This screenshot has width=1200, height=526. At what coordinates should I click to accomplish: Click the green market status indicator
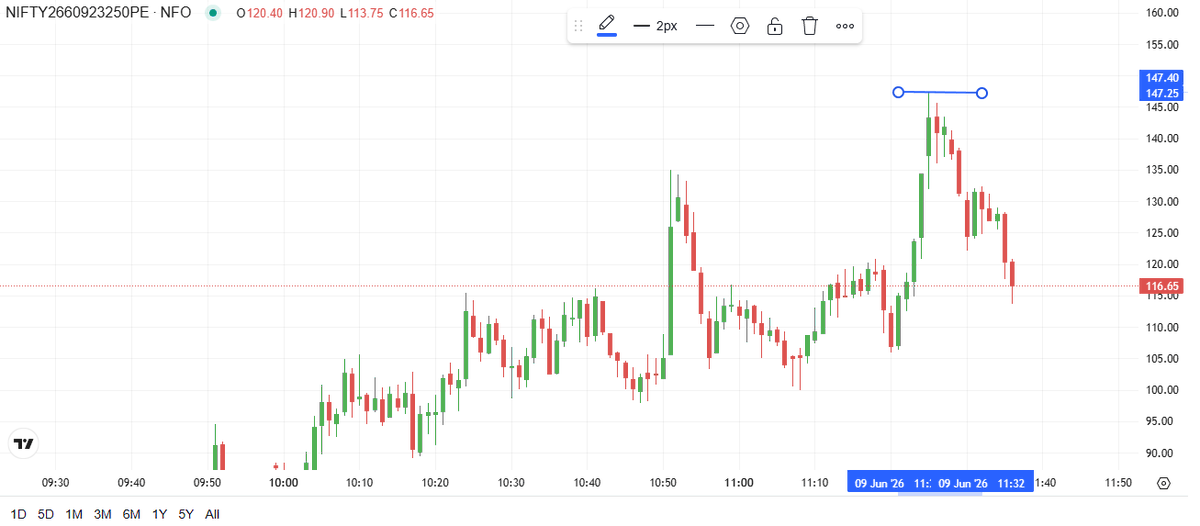[x=213, y=13]
